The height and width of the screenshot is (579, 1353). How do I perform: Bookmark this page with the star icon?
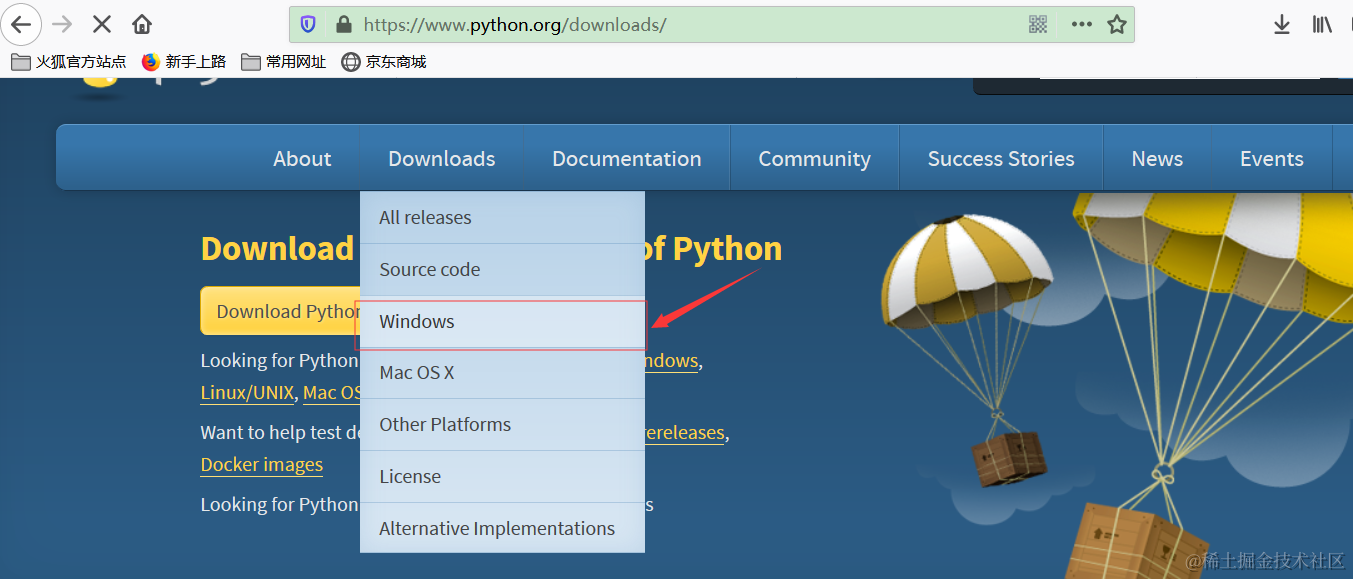pyautogui.click(x=1117, y=24)
